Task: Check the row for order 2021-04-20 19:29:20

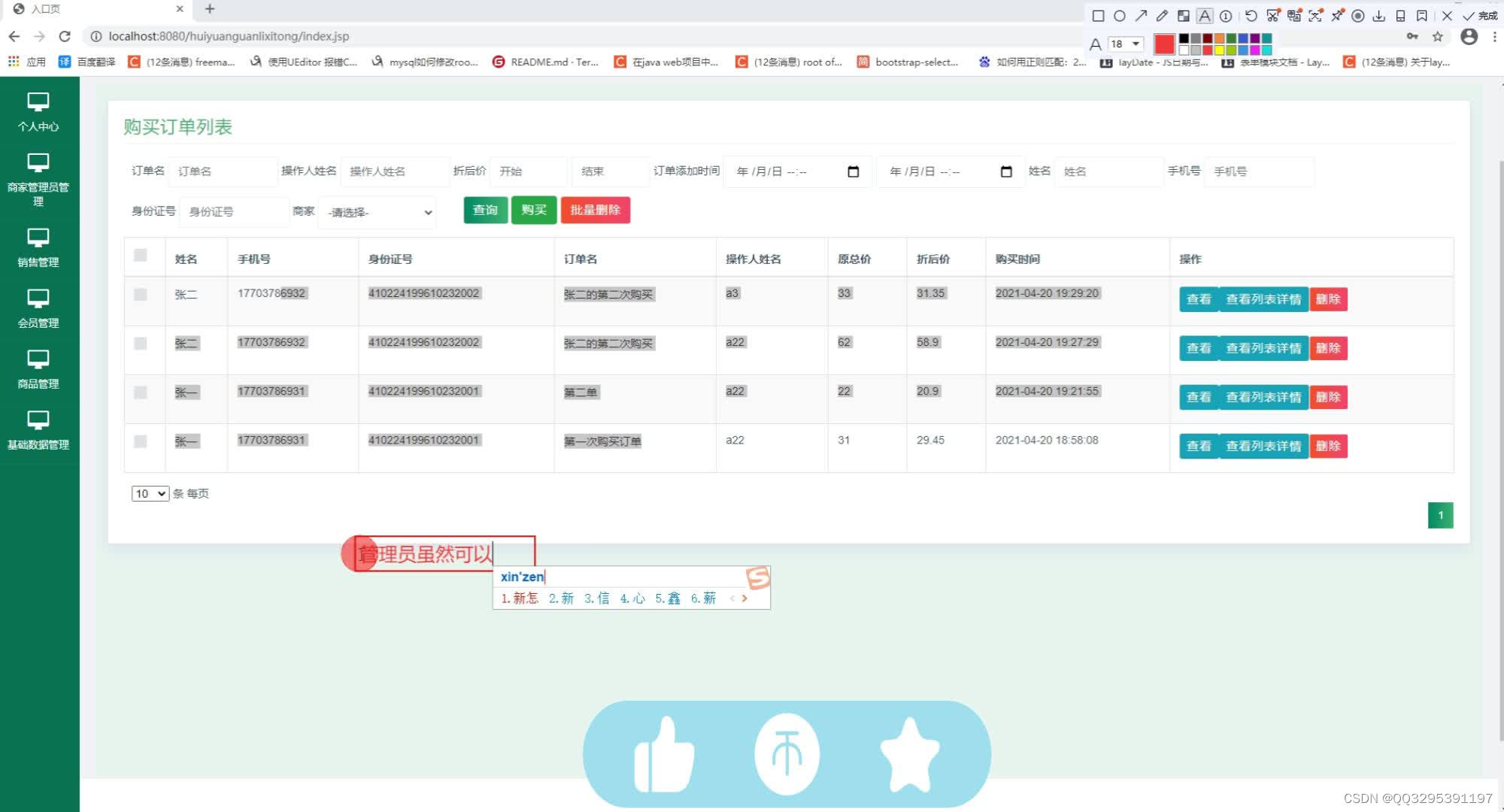Action: pyautogui.click(x=141, y=294)
